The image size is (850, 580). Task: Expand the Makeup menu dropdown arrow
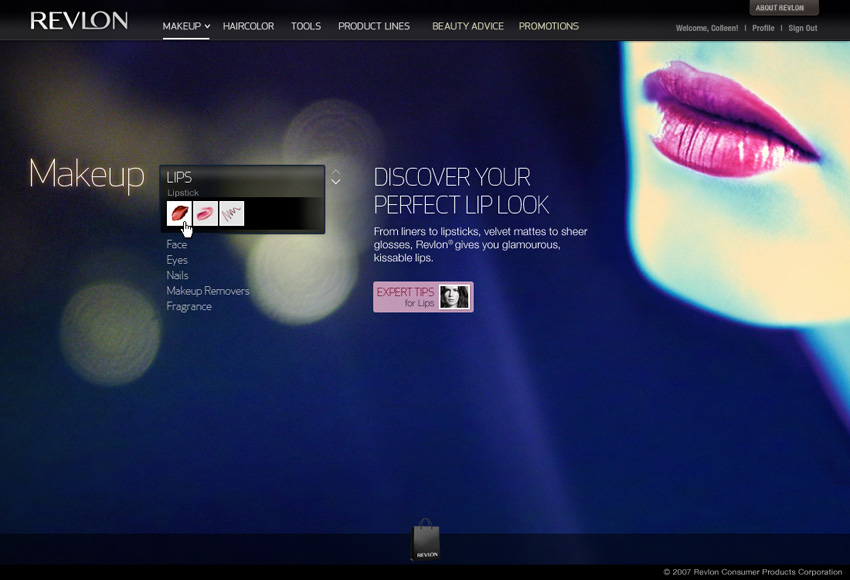pos(208,27)
